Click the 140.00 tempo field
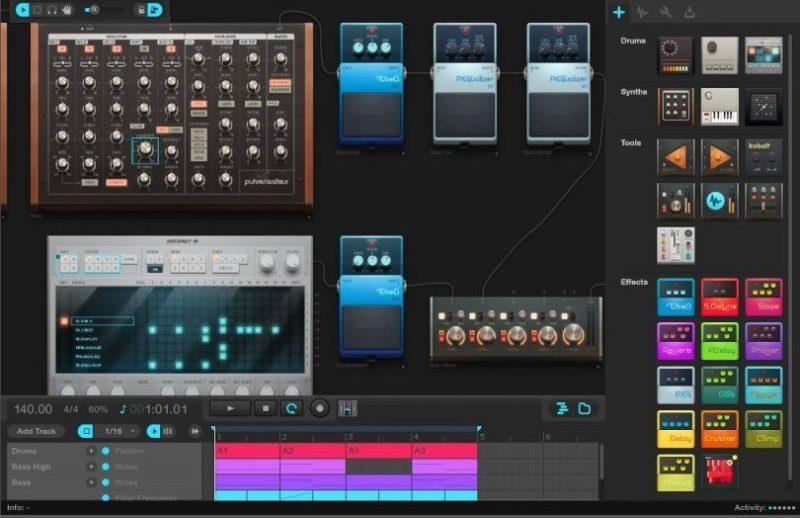Screen dimensions: 800x518 point(33,409)
